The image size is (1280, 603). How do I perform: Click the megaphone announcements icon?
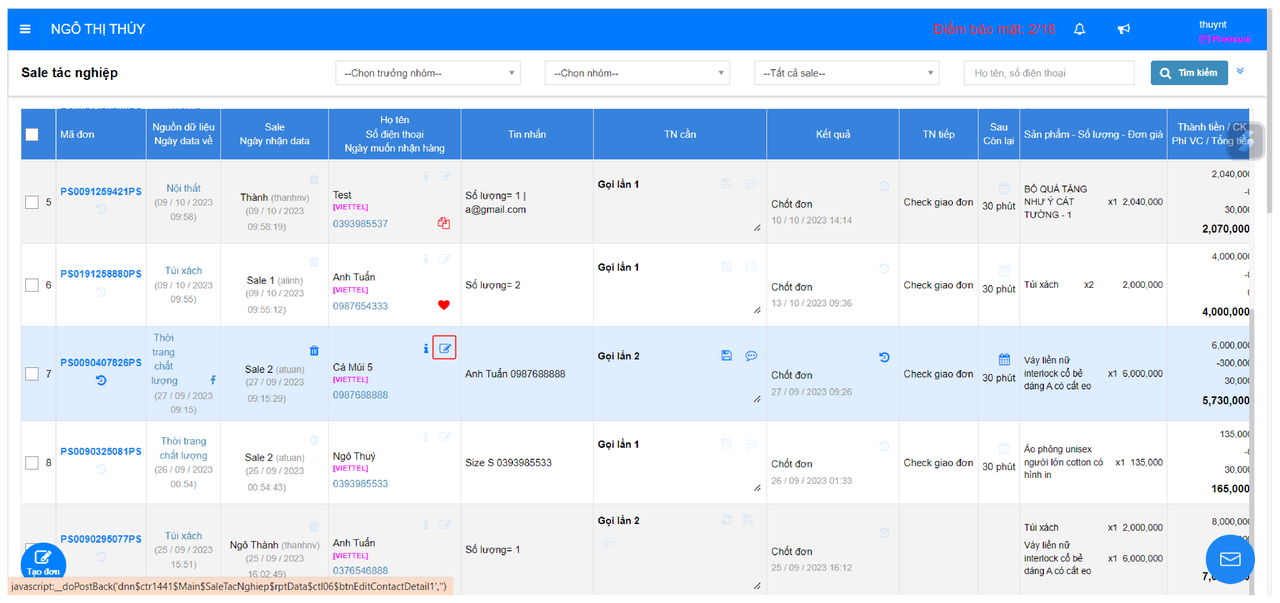1124,29
